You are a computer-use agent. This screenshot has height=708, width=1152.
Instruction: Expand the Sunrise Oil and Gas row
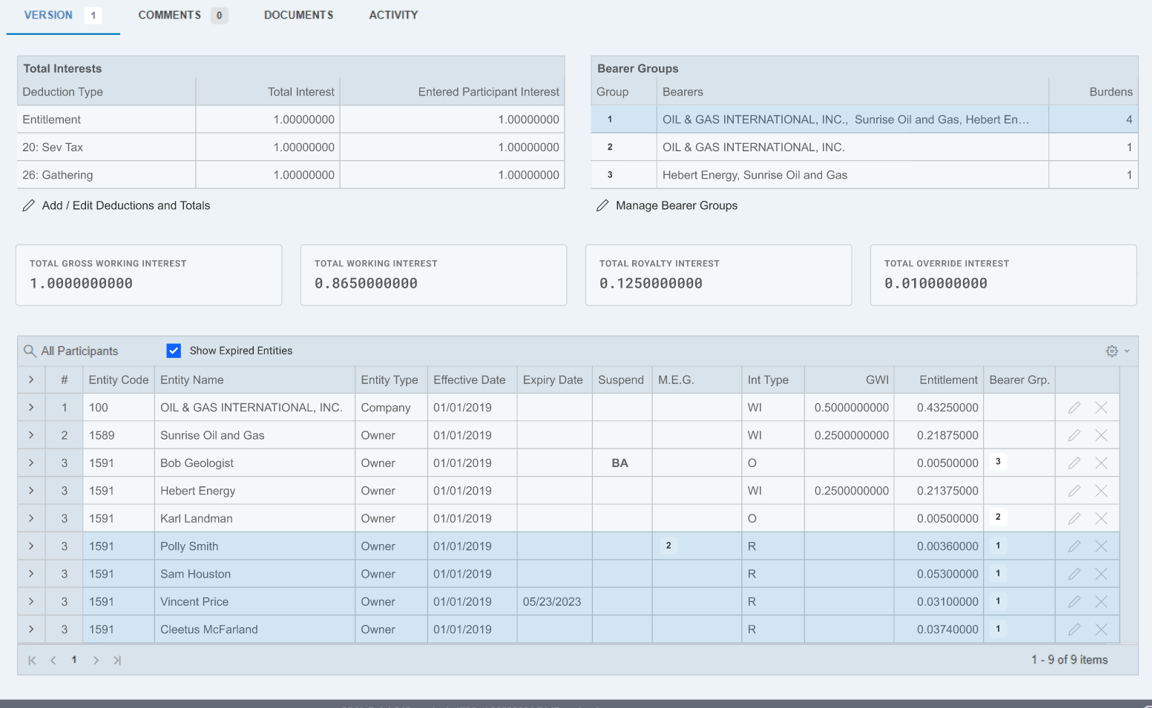pyautogui.click(x=31, y=436)
